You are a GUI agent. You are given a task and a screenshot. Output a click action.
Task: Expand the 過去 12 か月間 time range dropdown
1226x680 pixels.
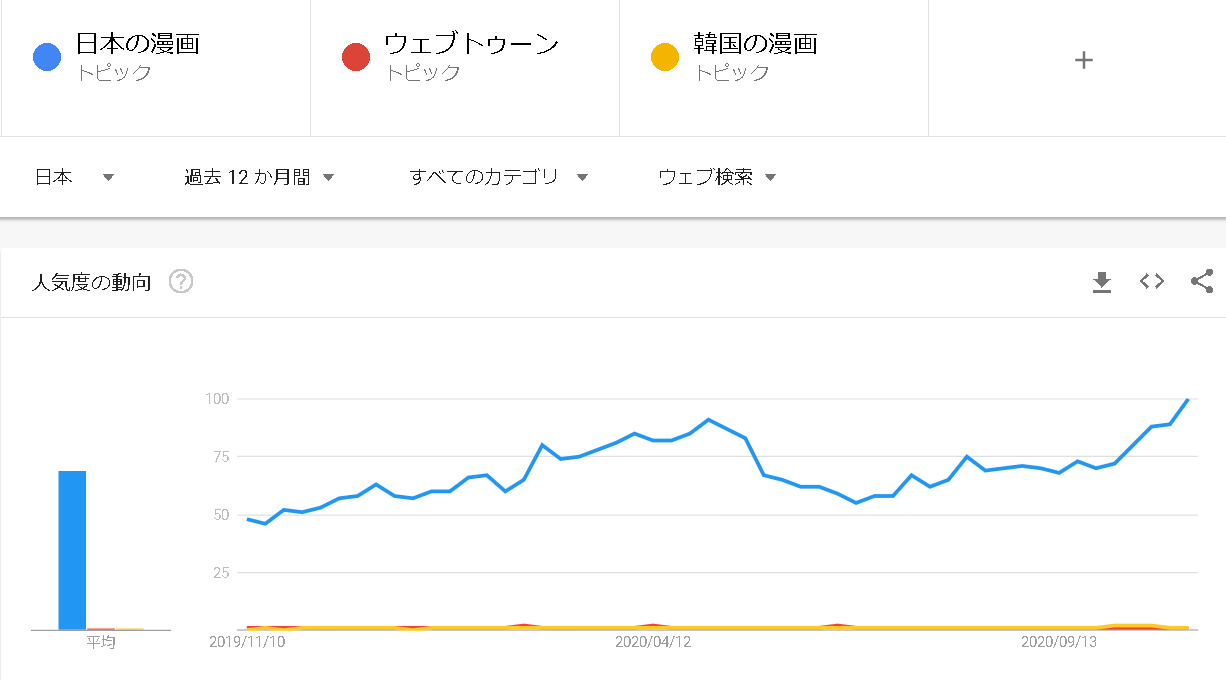(259, 177)
